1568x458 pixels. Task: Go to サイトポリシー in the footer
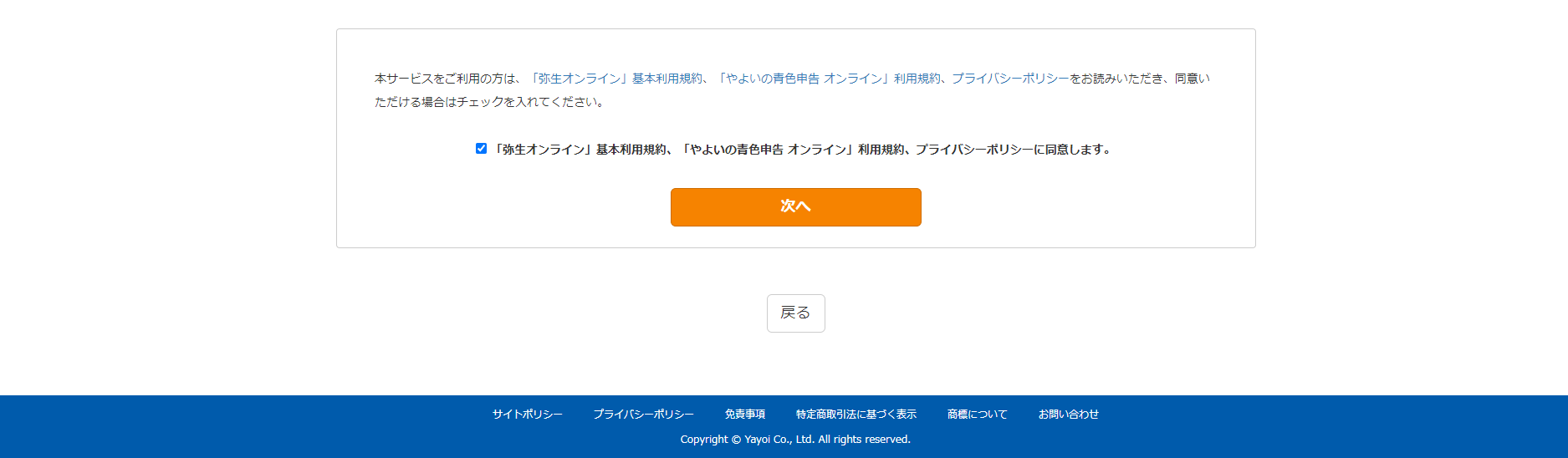click(x=527, y=415)
